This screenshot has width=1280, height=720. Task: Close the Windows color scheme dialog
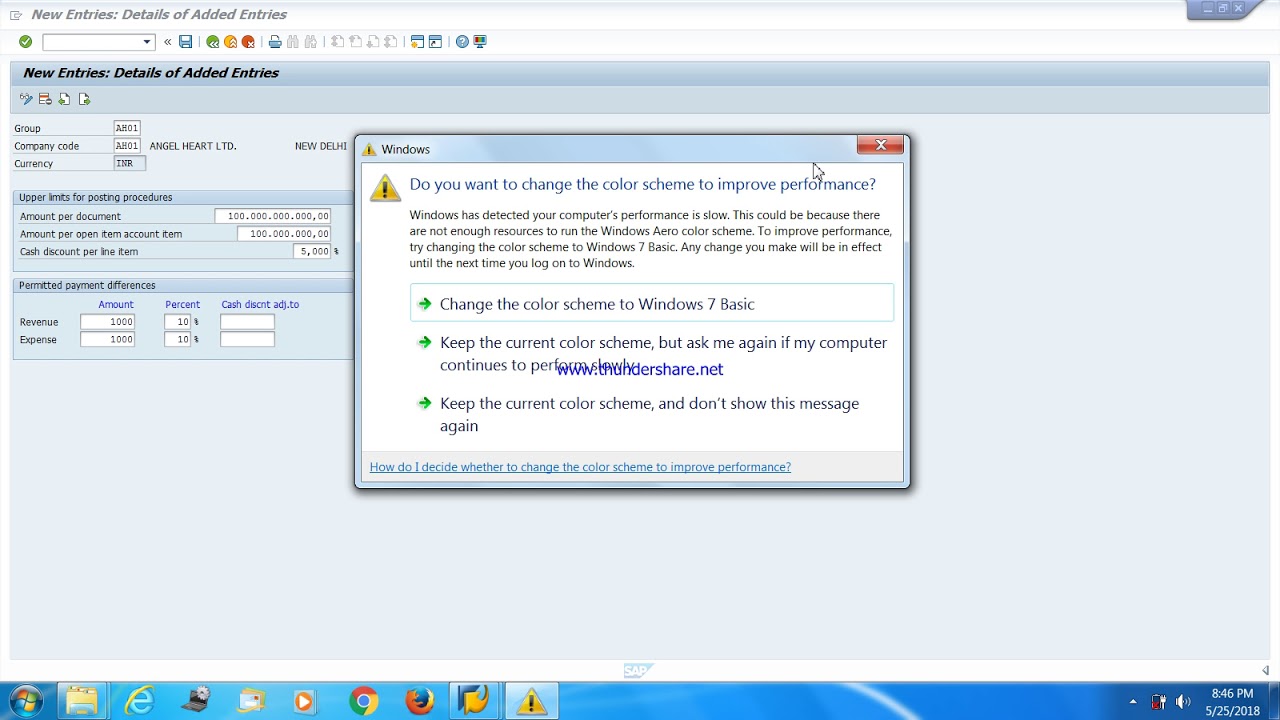point(880,145)
